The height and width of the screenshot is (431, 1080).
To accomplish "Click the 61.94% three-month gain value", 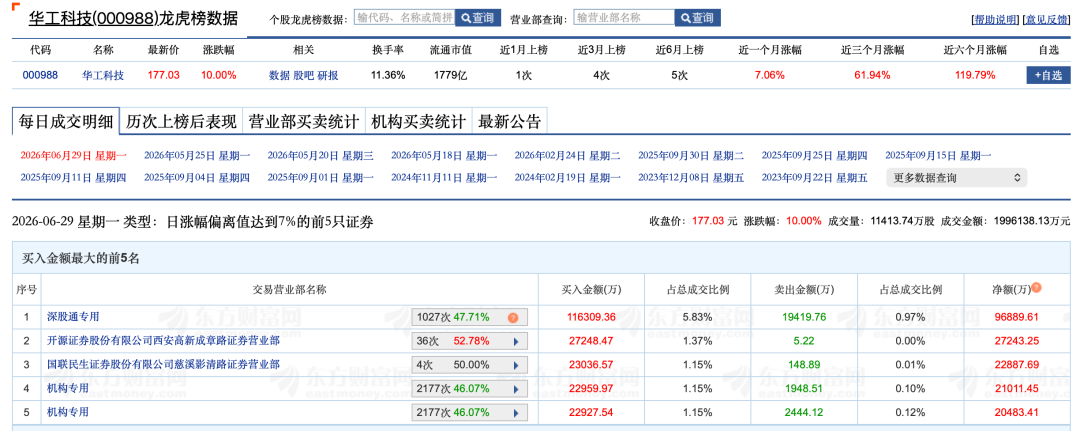I will click(872, 76).
